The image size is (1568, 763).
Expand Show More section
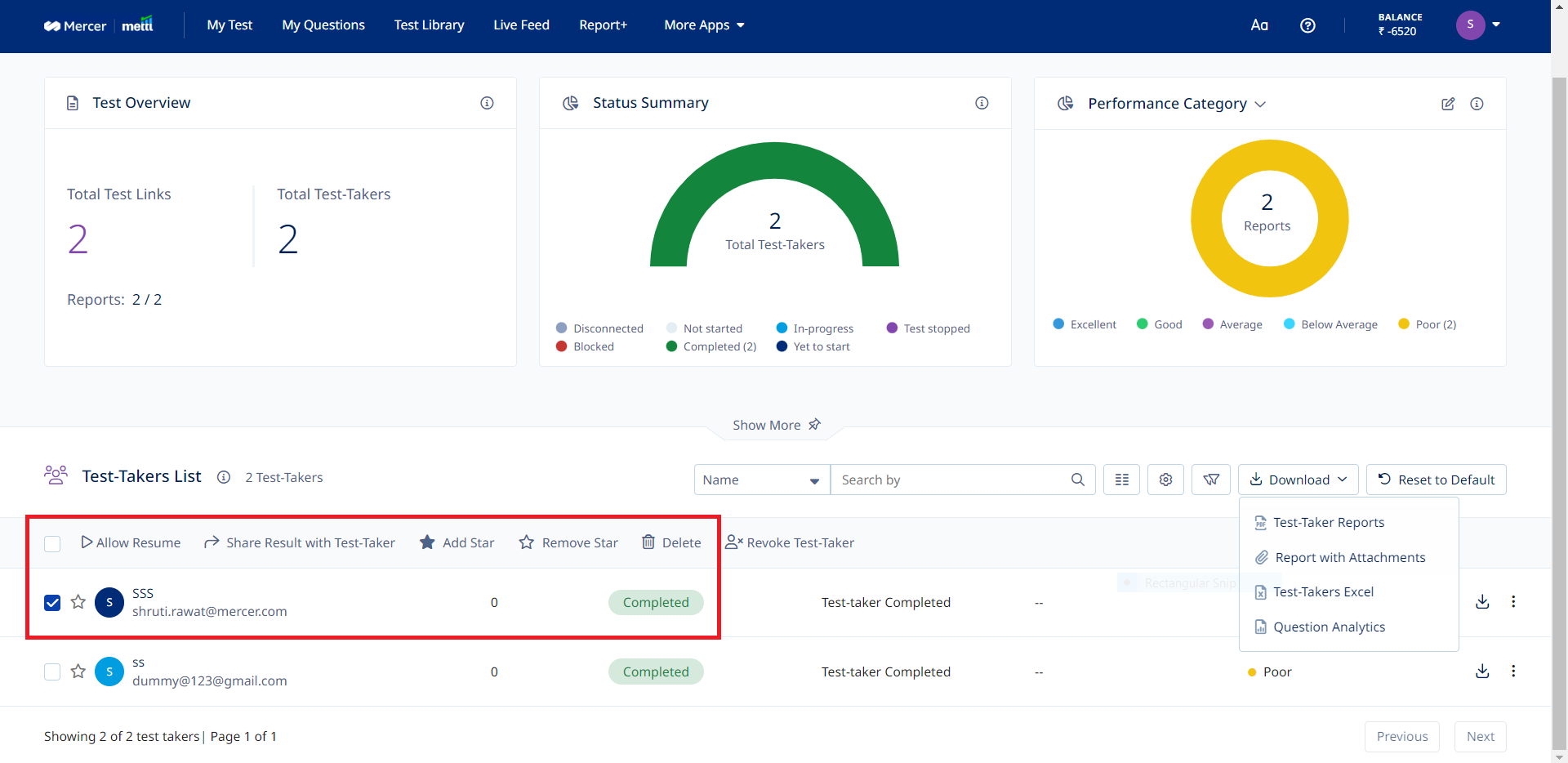click(x=766, y=425)
